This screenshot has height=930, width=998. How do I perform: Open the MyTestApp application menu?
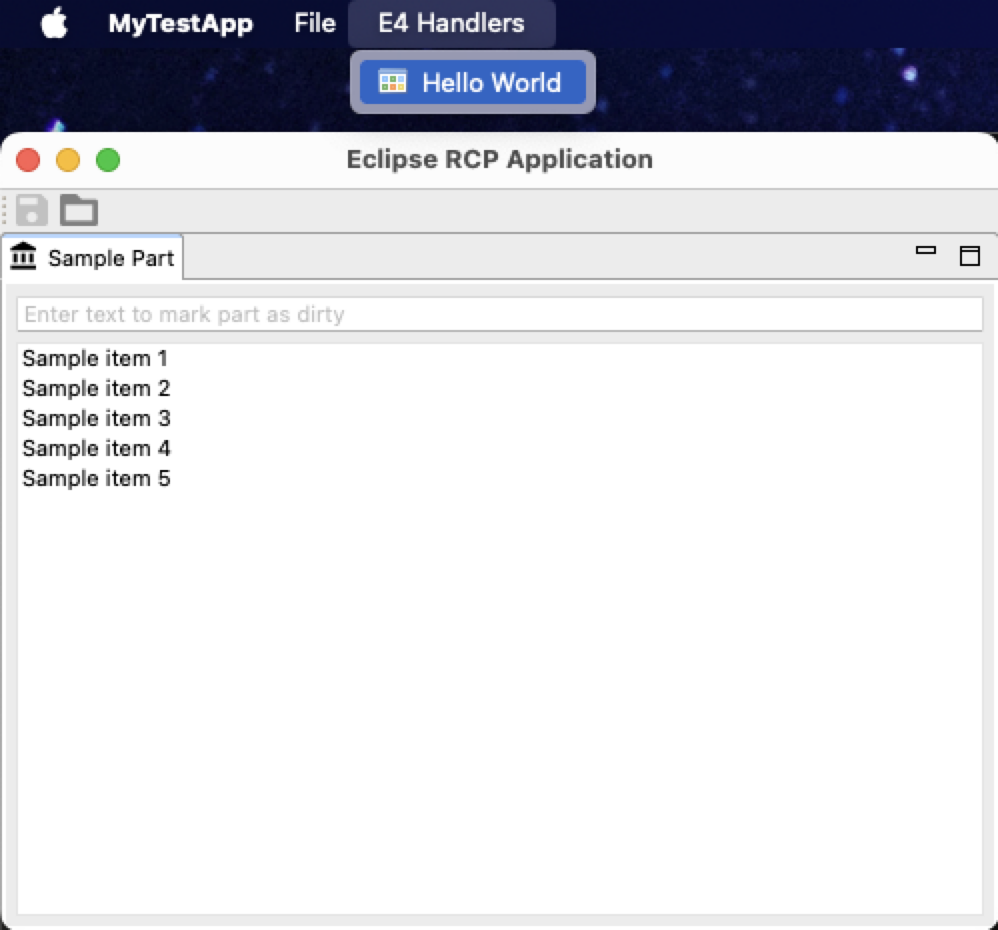[181, 24]
